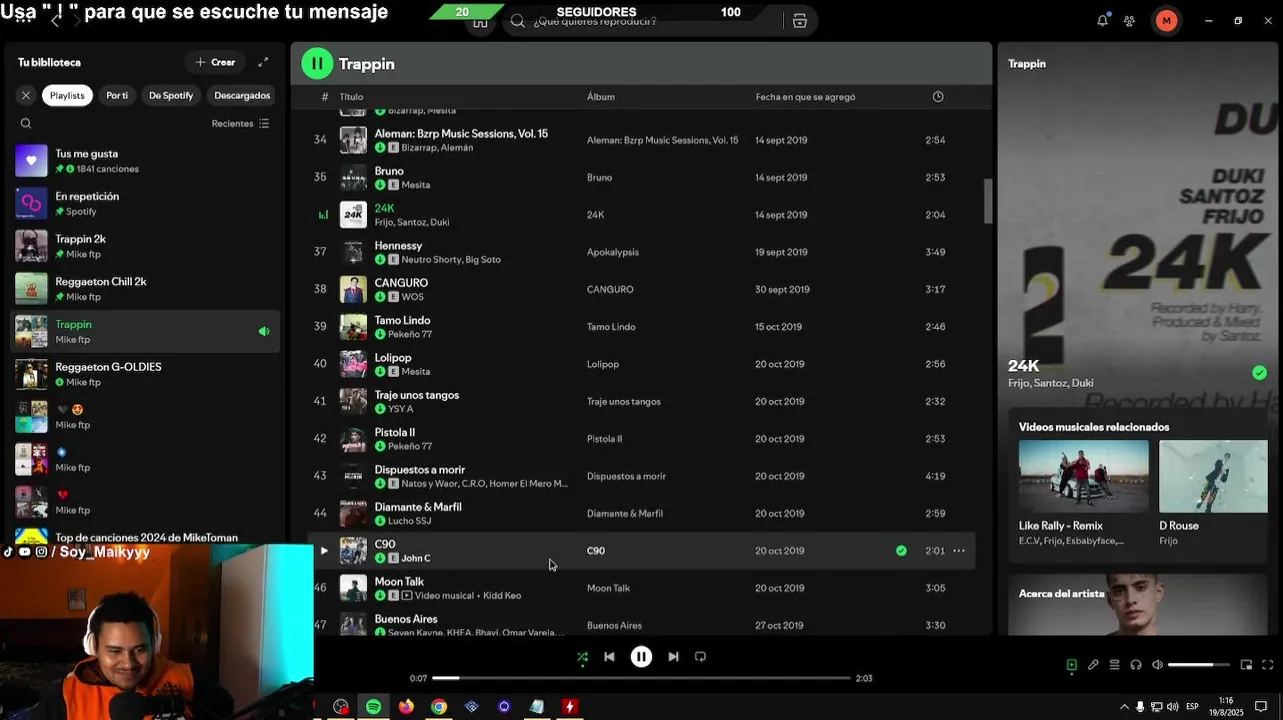Open connect to a device headphones icon

click(x=1136, y=665)
